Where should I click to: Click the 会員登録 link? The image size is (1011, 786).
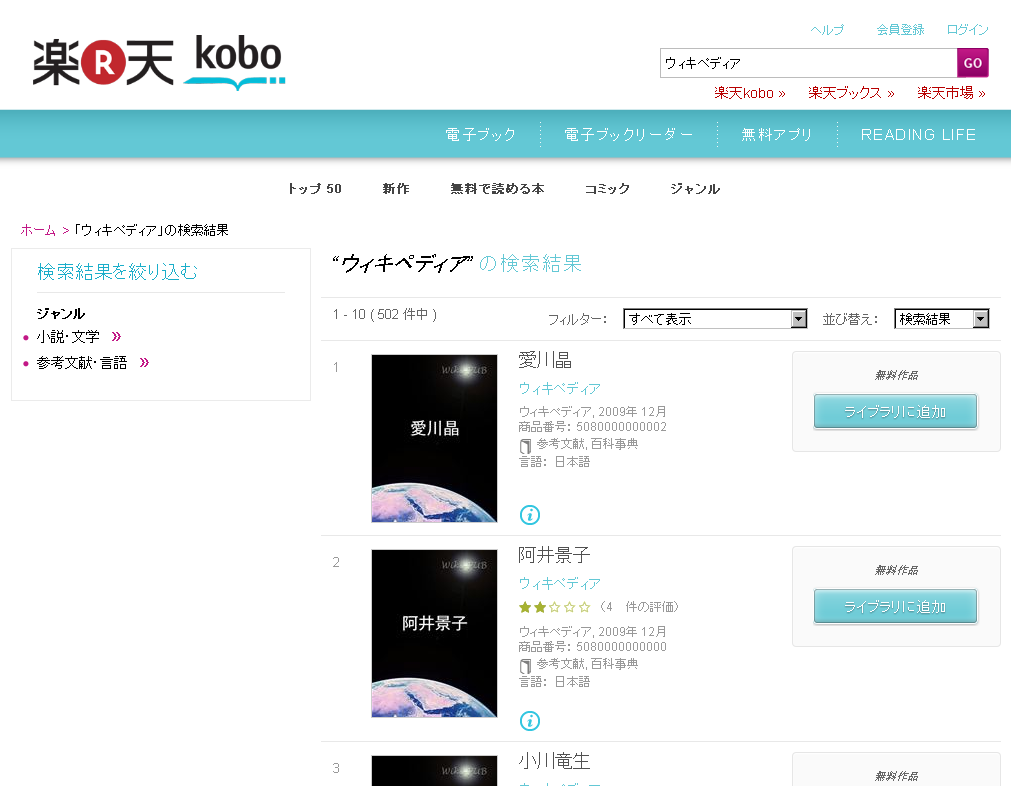900,30
